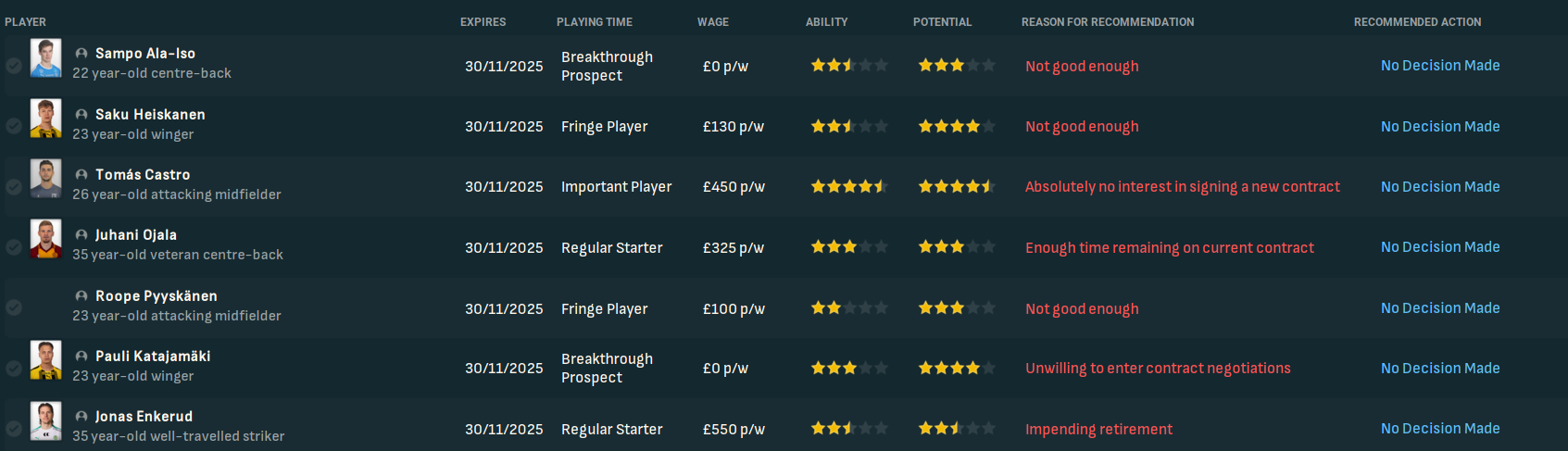The height and width of the screenshot is (451, 1568).
Task: Sort by the Expires column header
Action: [483, 22]
